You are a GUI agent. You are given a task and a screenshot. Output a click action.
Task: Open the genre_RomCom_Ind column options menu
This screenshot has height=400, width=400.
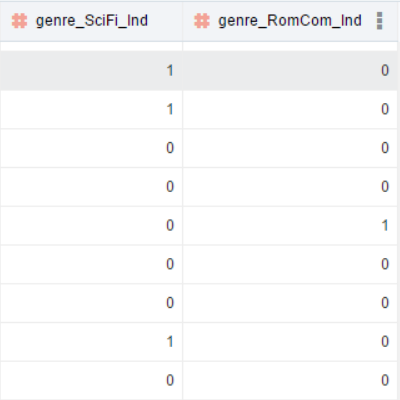click(x=379, y=21)
